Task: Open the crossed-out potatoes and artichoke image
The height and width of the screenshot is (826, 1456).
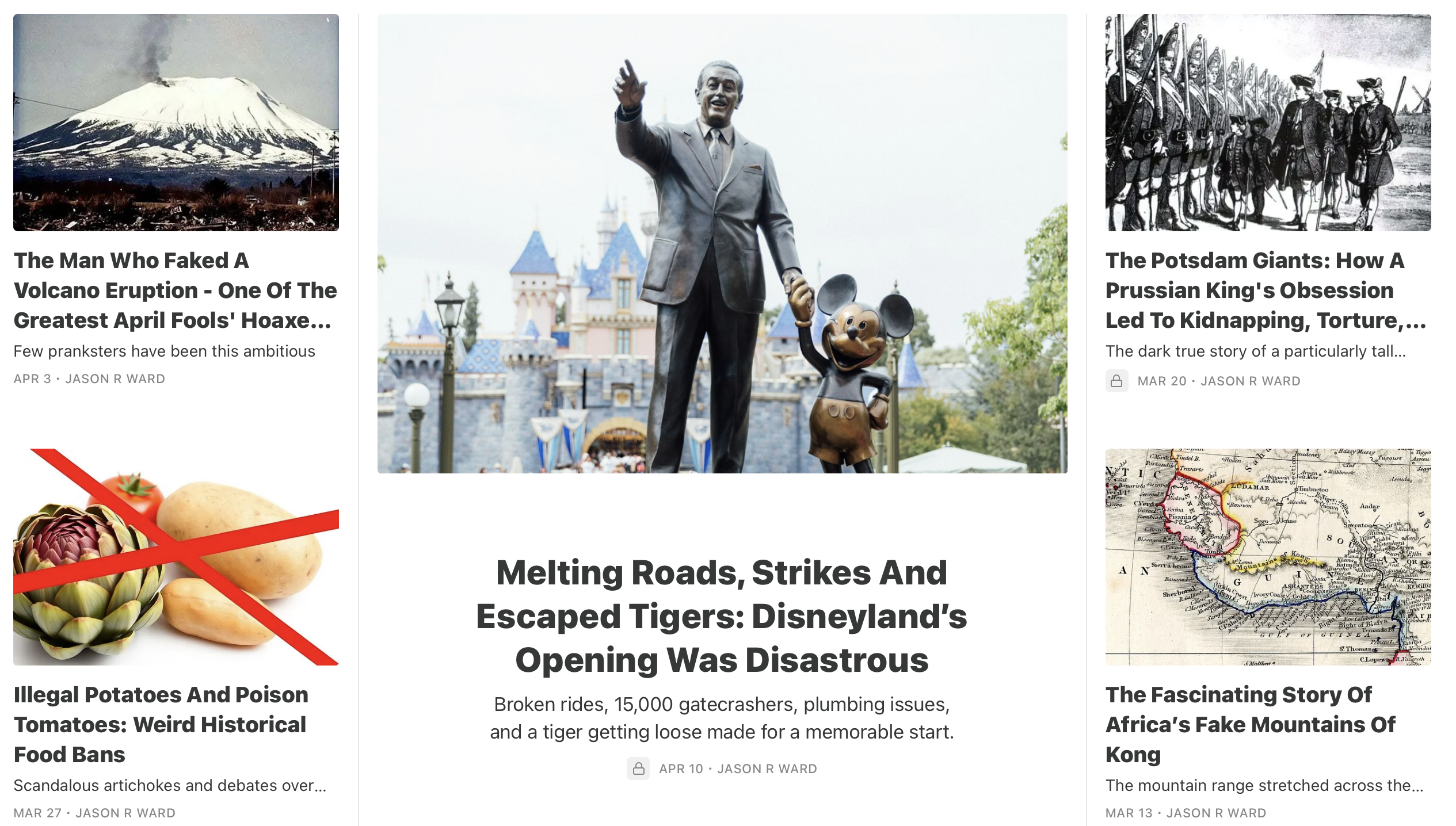Action: tap(176, 557)
